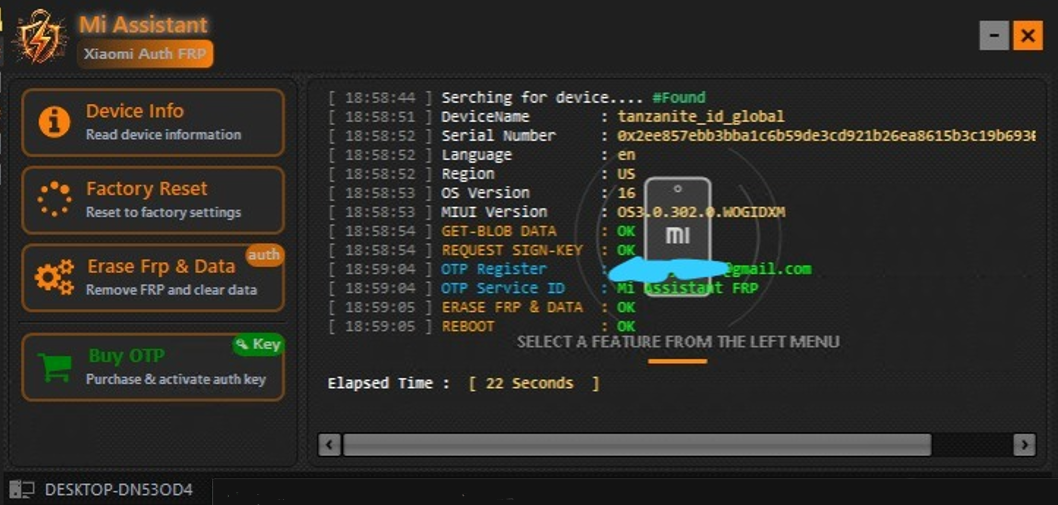Click the Serial Number value line
Viewport: 1058px width, 505px height.
[827, 136]
